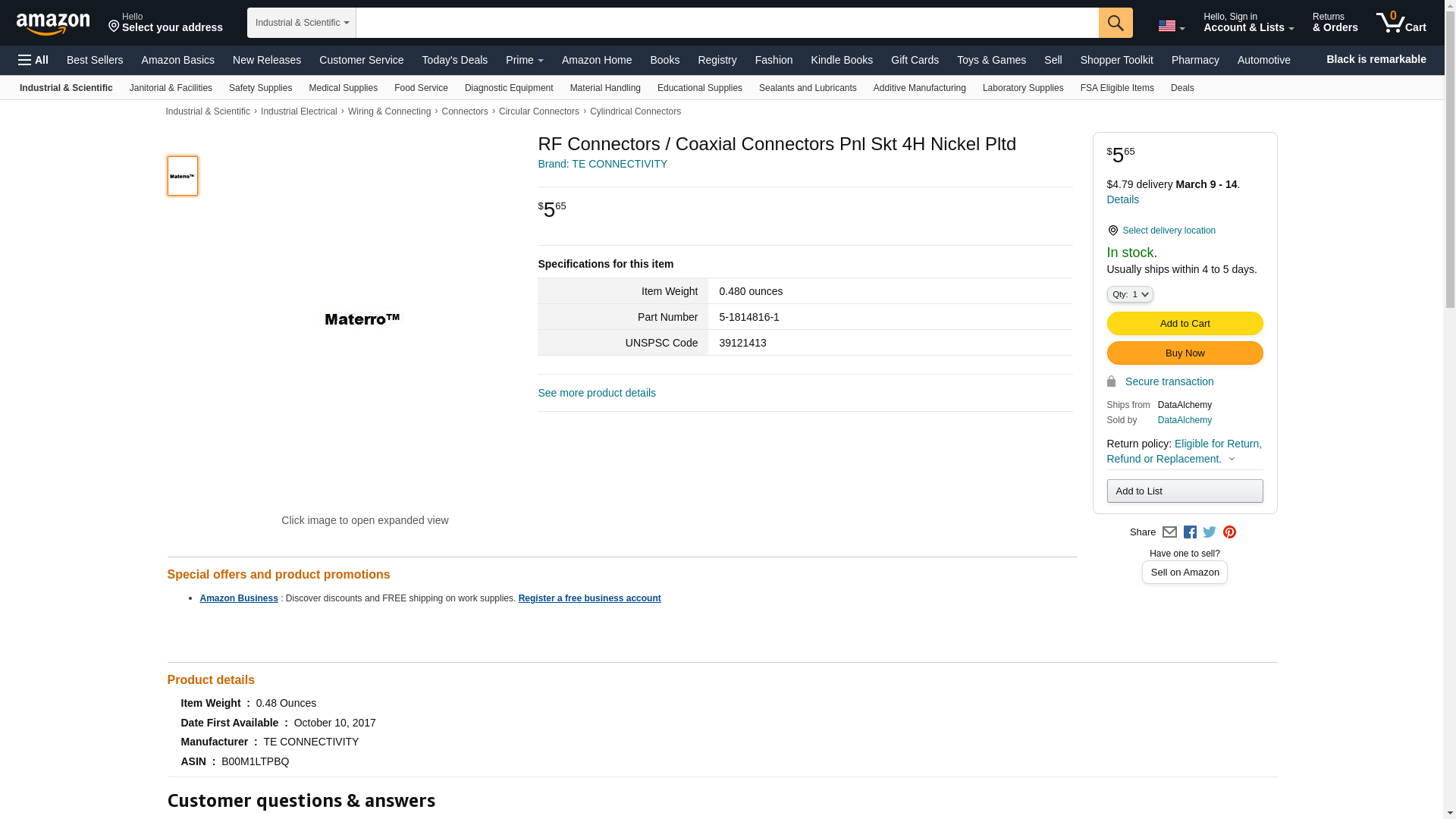Screen dimensions: 1456x819
Task: Open the US flag language selector
Action: tap(1171, 26)
